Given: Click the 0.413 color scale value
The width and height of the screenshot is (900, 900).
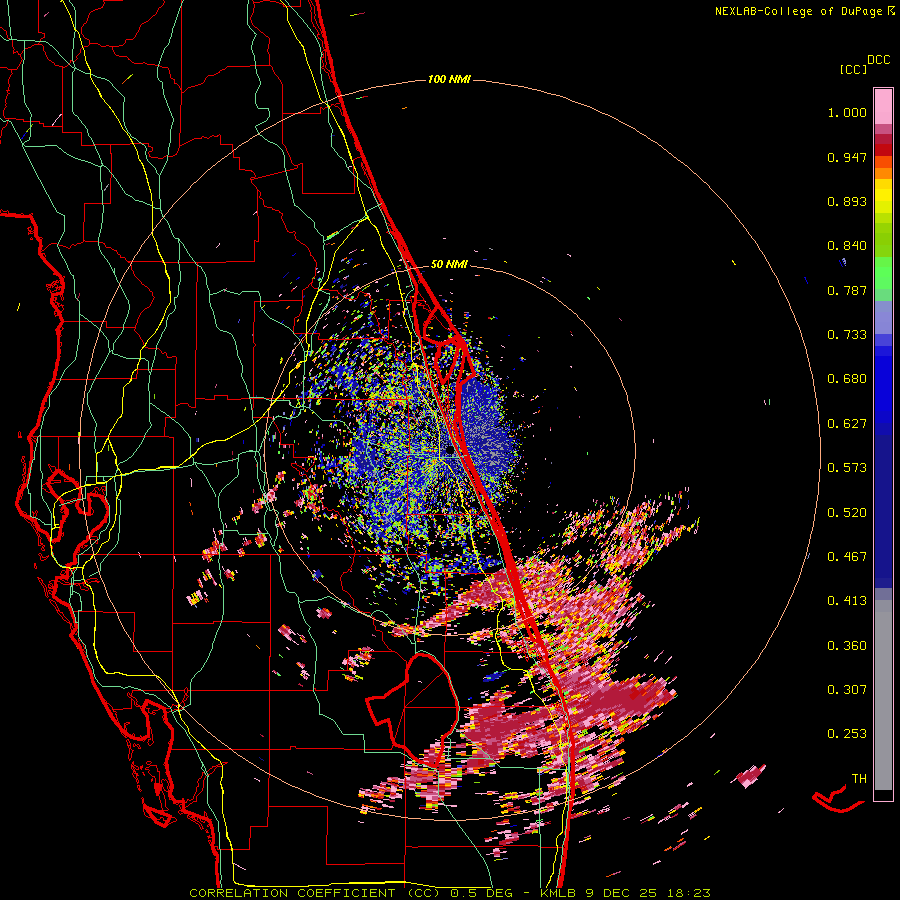Looking at the screenshot, I should (x=847, y=601).
